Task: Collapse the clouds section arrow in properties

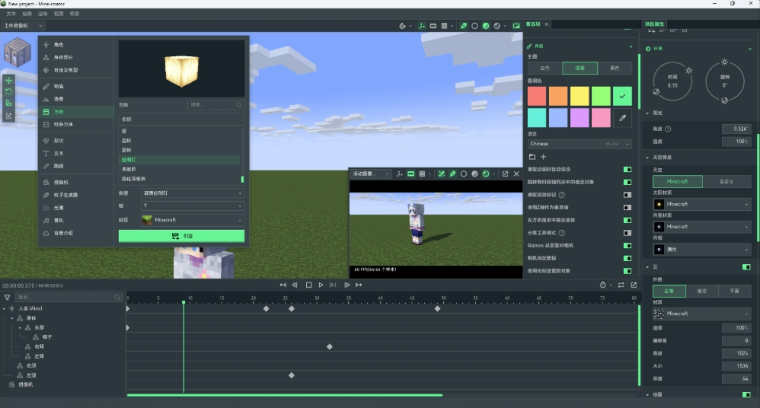Action: [x=648, y=267]
